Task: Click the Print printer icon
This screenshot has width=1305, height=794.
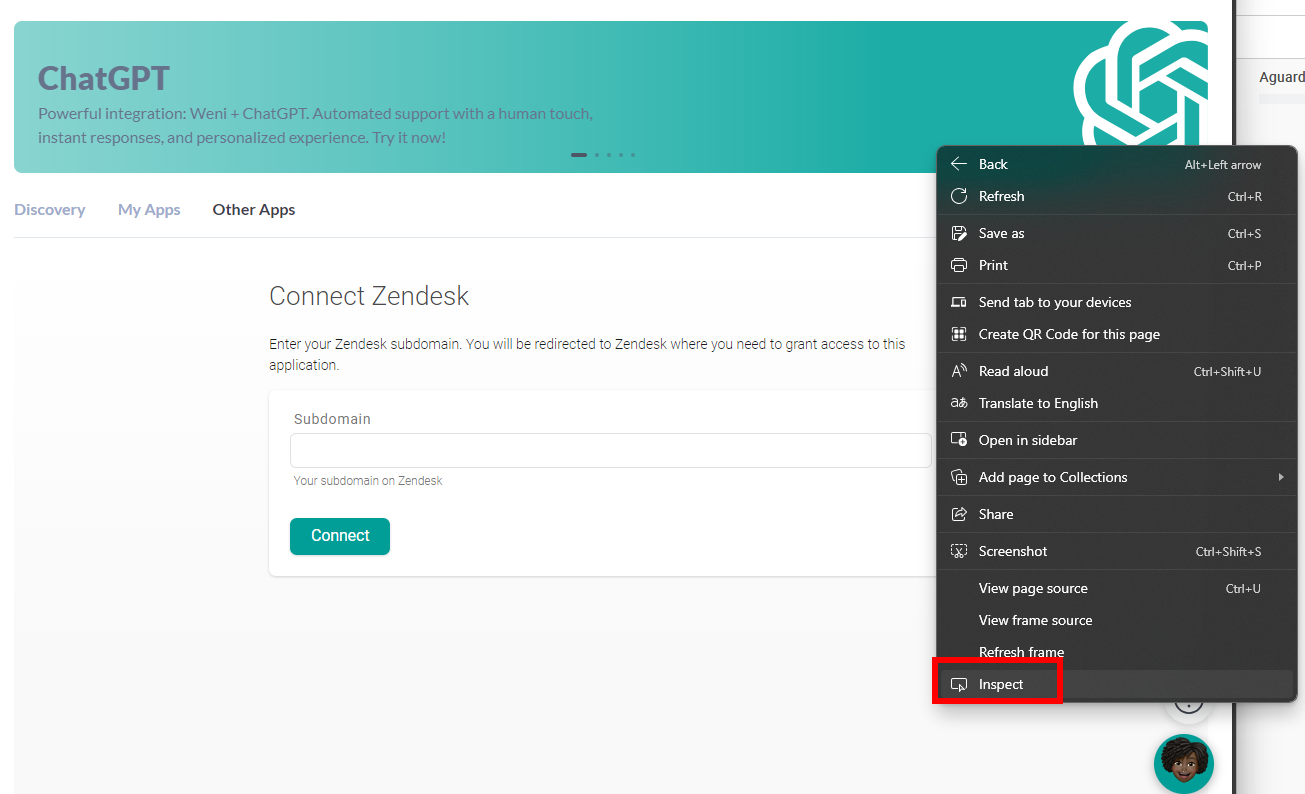Action: pos(959,265)
